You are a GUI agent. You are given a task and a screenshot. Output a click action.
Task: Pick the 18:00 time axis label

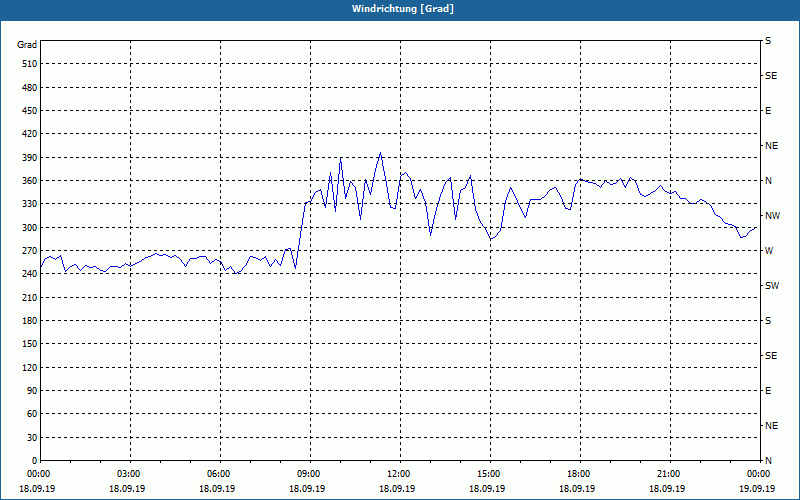coord(578,474)
